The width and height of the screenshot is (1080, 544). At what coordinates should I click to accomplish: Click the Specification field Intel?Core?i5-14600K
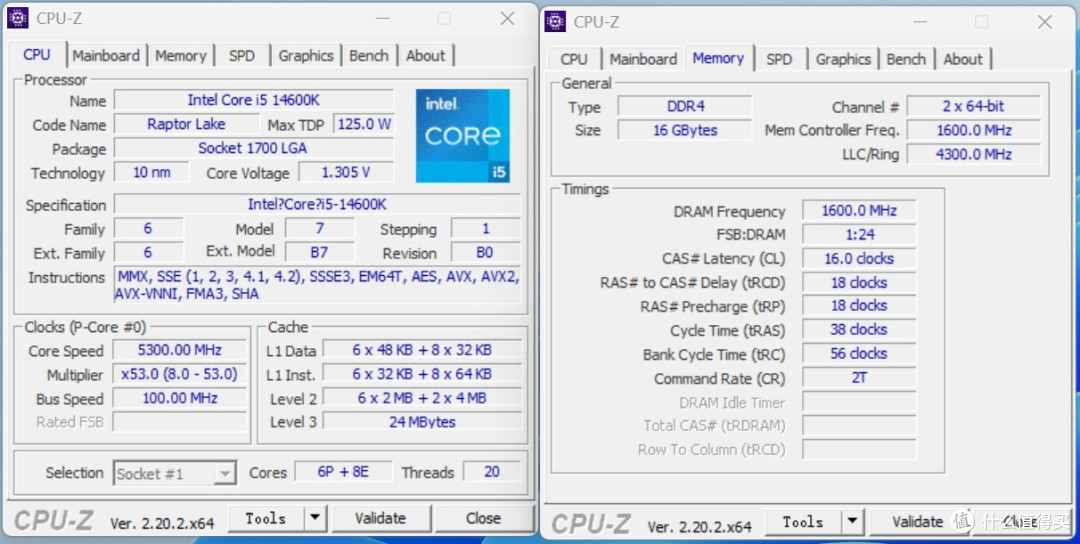click(317, 205)
